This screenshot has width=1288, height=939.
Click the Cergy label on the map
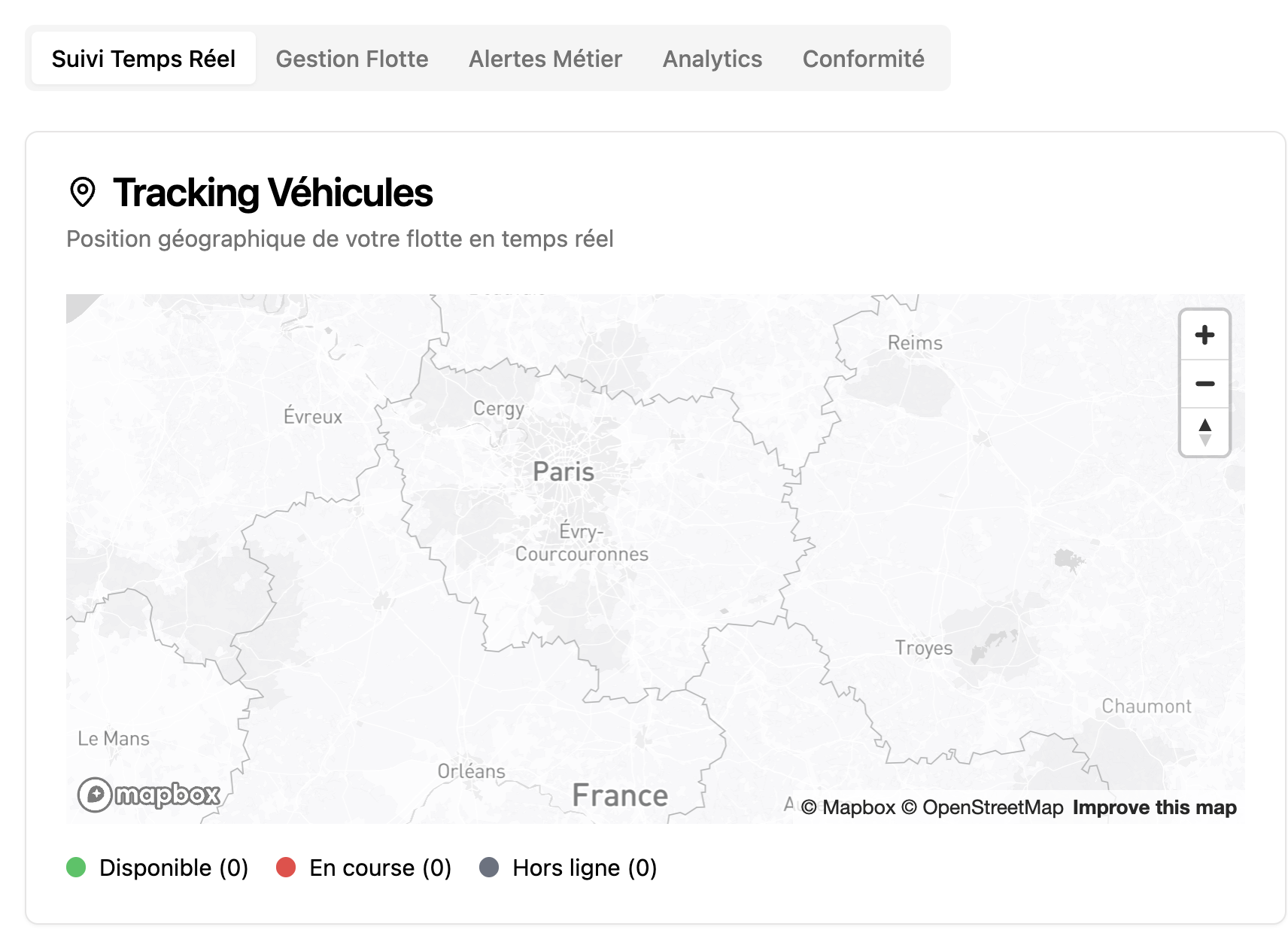pos(499,409)
